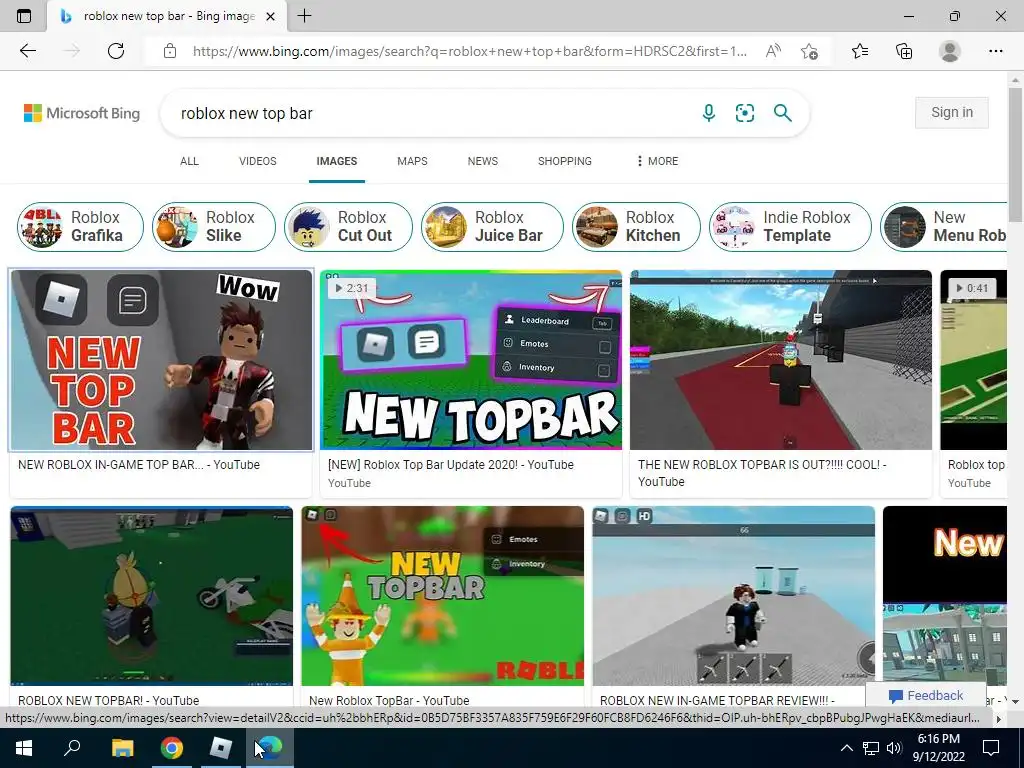Open File Explorer from taskbar
The width and height of the screenshot is (1024, 768).
coord(122,748)
